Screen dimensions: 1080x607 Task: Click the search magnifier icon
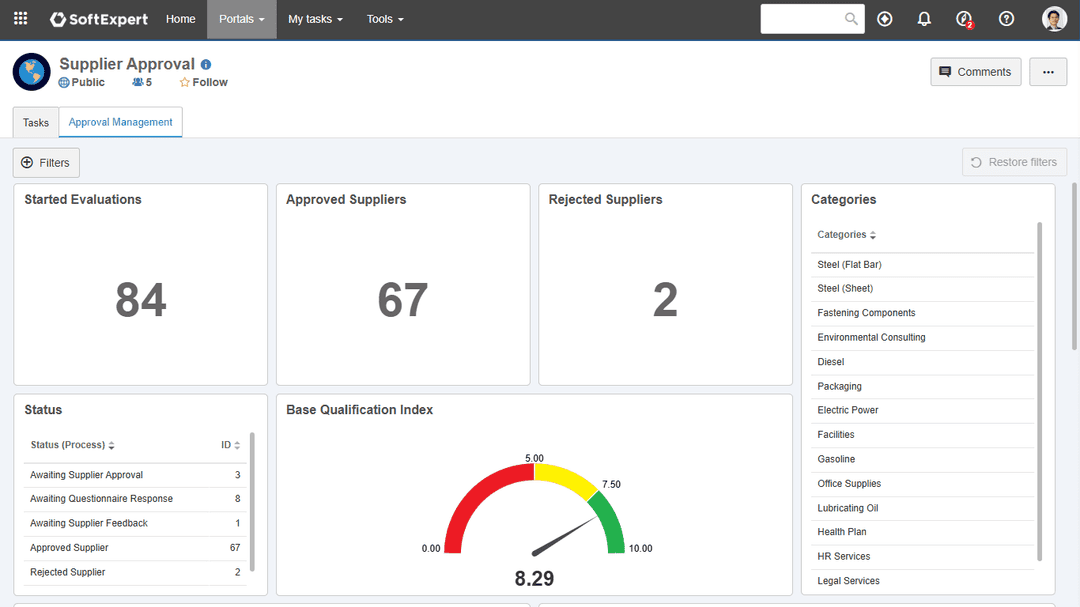(851, 19)
